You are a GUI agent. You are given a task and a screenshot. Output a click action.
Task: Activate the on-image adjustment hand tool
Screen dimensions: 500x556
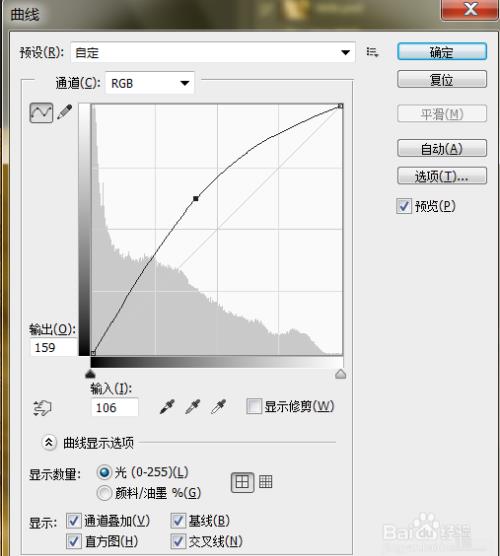42,408
